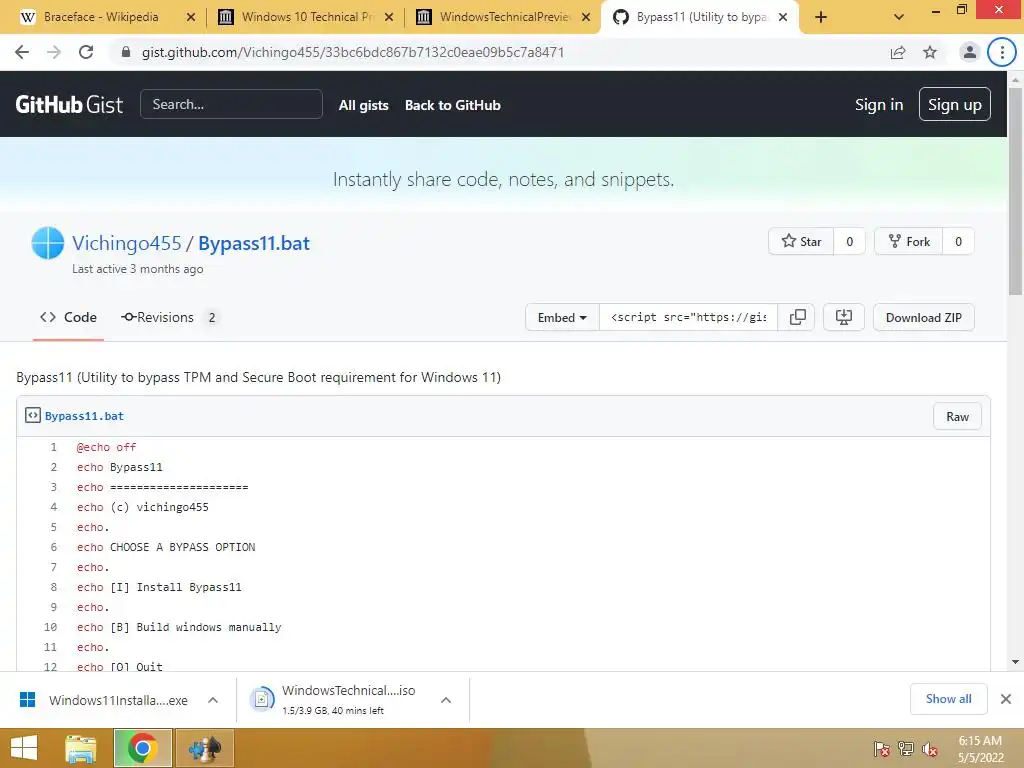Click the padlock site info icon

pyautogui.click(x=126, y=52)
